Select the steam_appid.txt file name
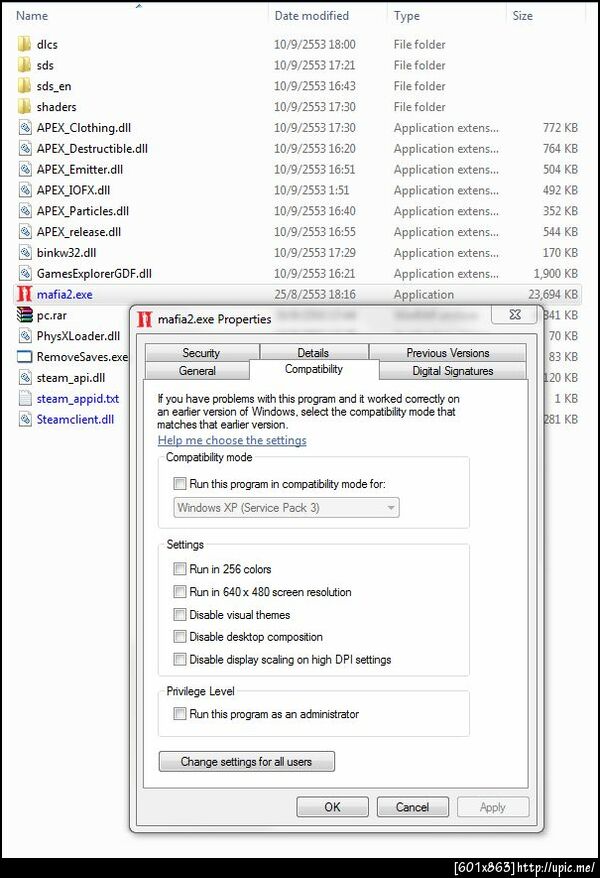 [x=78, y=398]
